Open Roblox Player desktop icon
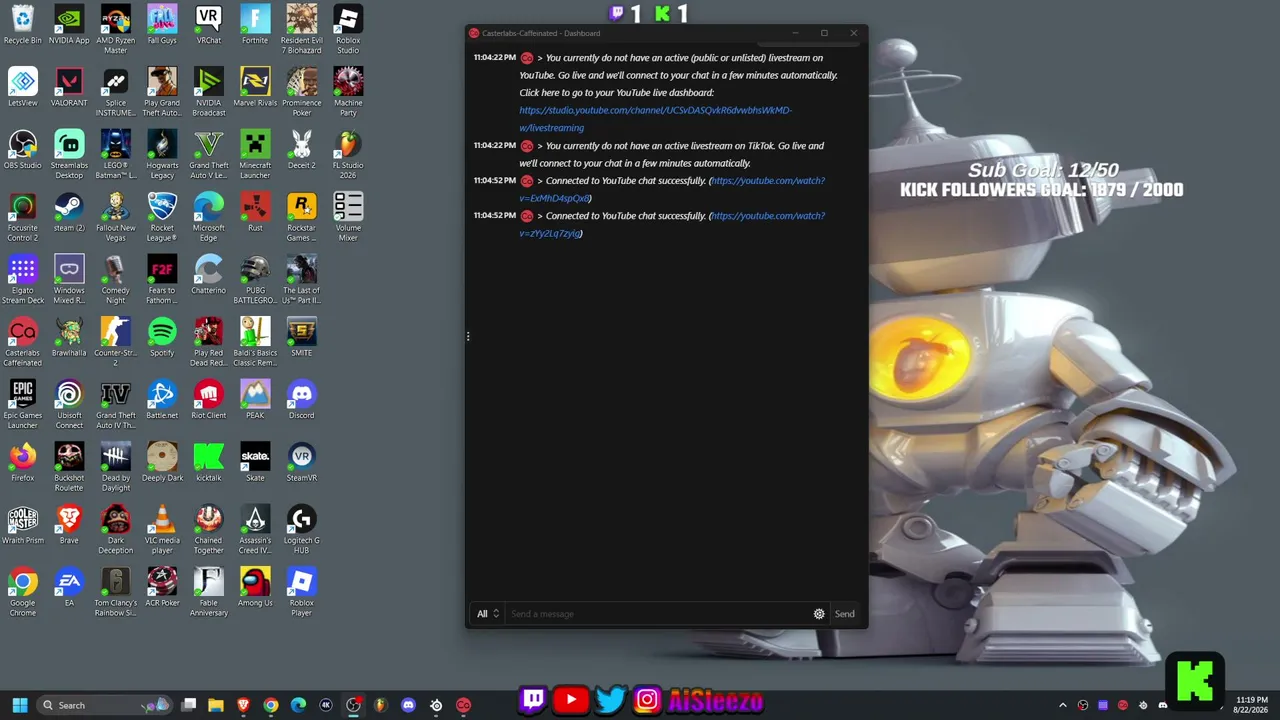This screenshot has height=720, width=1280. click(301, 592)
